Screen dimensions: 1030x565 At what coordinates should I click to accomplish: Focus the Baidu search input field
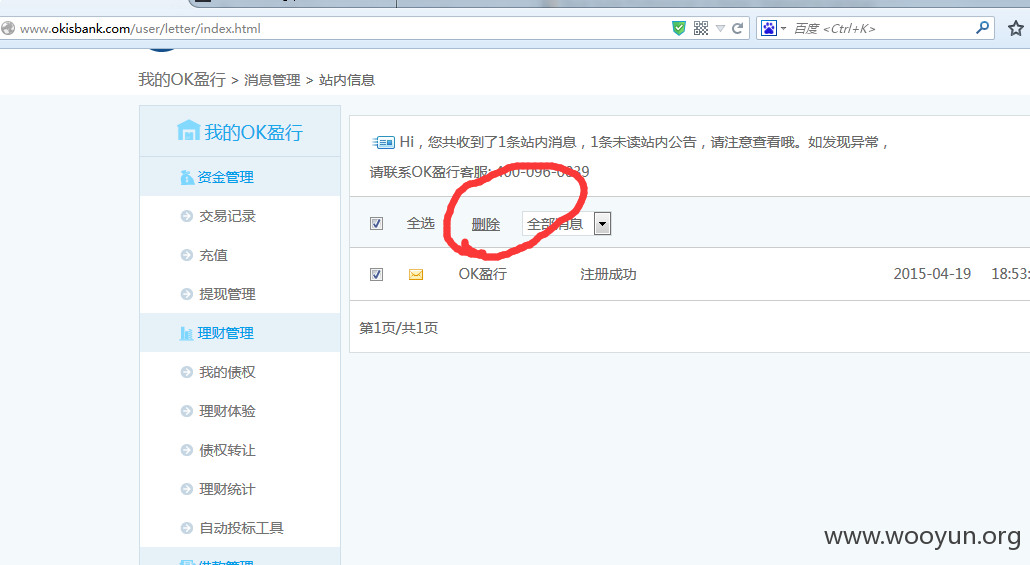(x=882, y=28)
